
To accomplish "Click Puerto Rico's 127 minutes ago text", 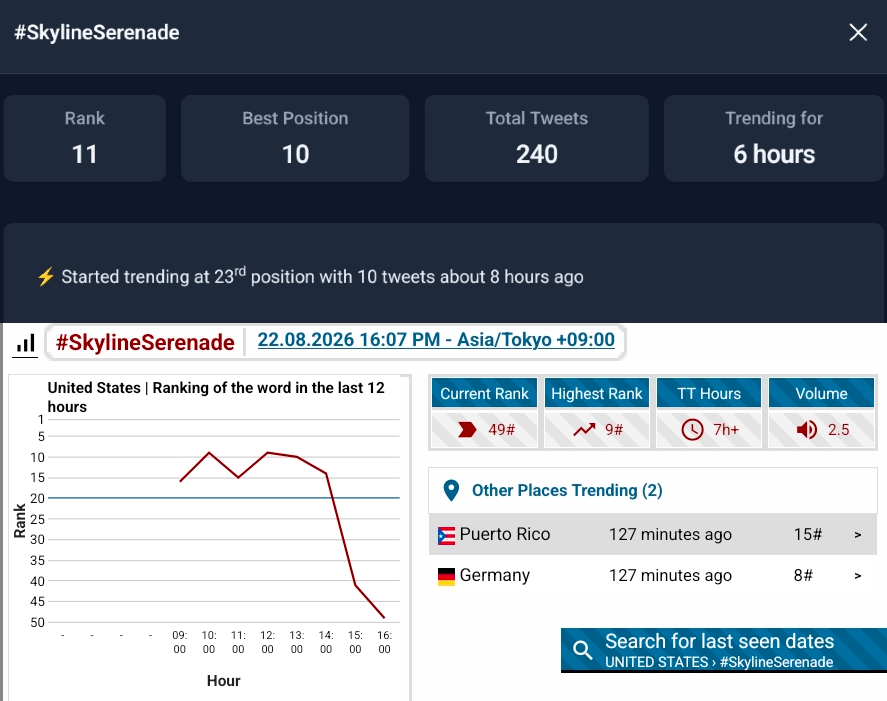I will tap(670, 534).
